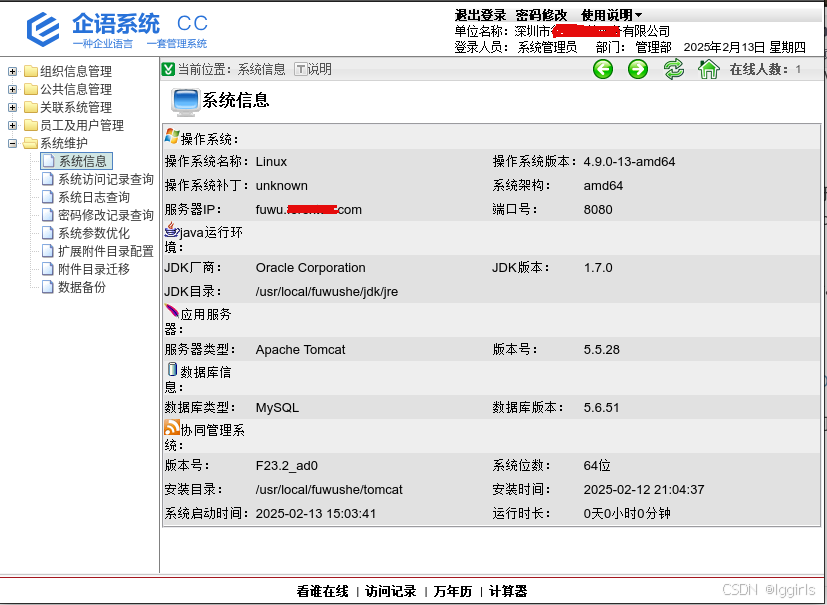The width and height of the screenshot is (827, 605).
Task: Click the 看谁在线 footer link
Action: coord(322,591)
